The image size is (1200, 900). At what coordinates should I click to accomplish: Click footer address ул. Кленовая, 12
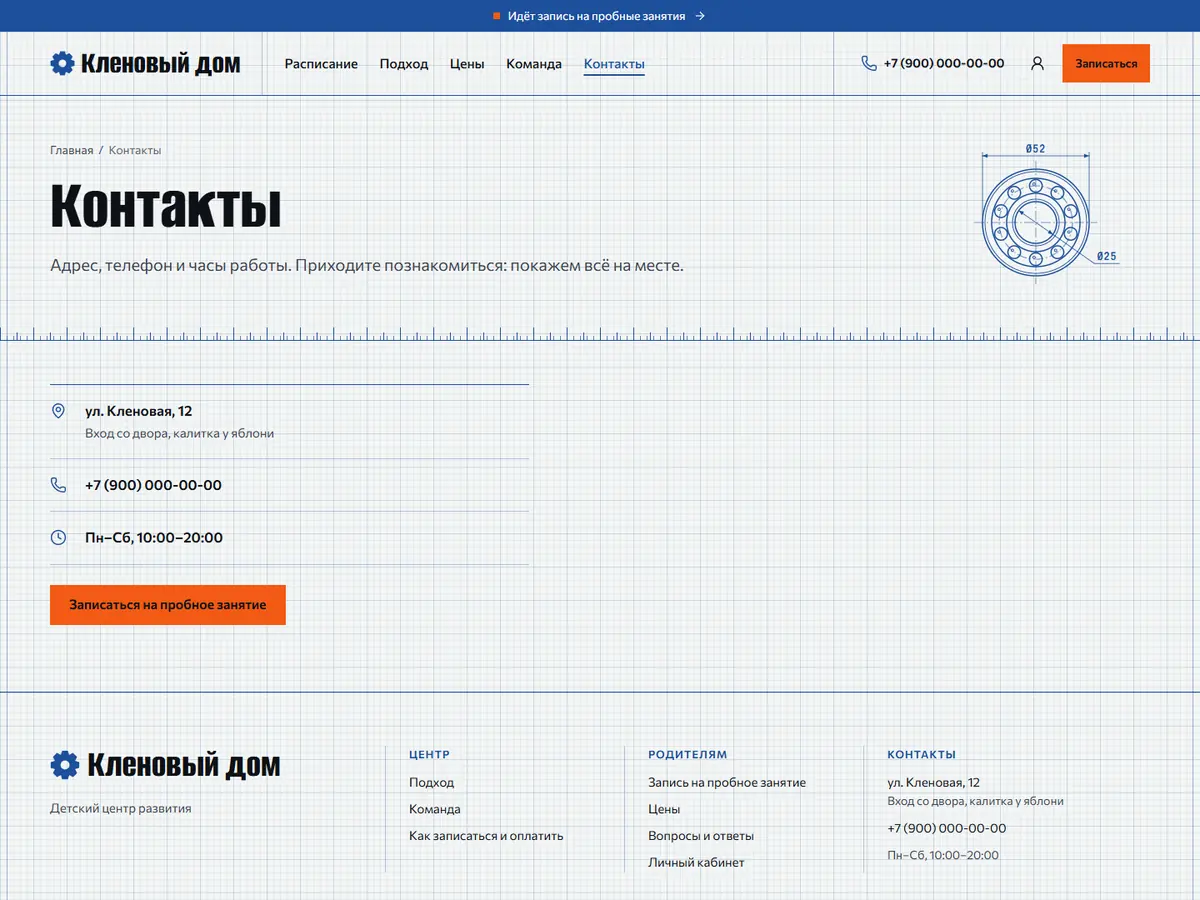[x=934, y=782]
